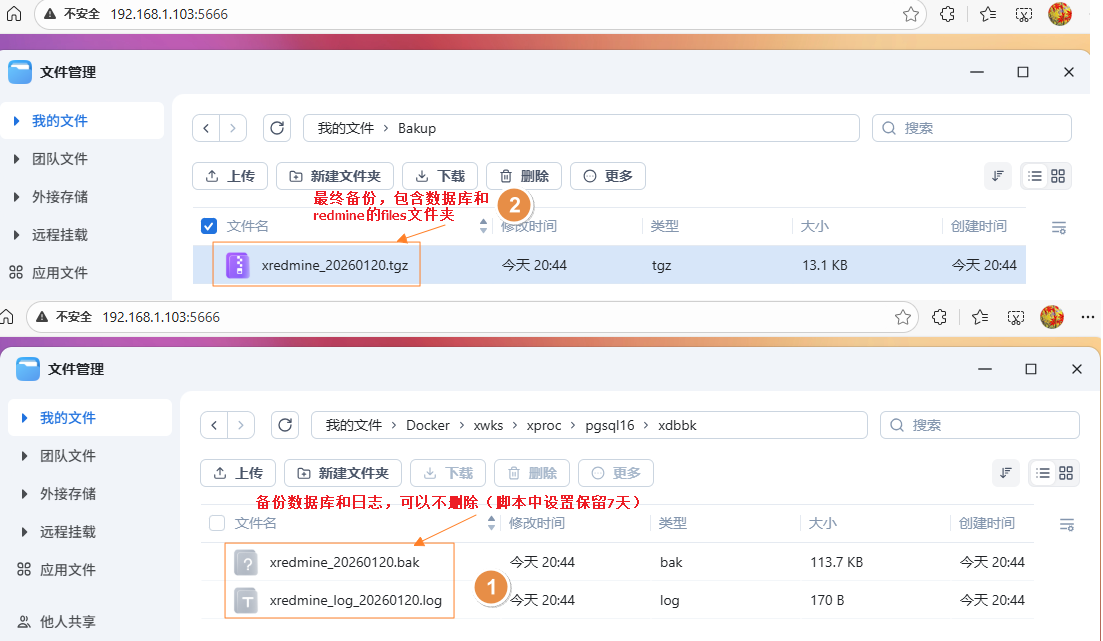Click 新建文件夹 in Bakup window
This screenshot has height=641, width=1103.
click(335, 176)
